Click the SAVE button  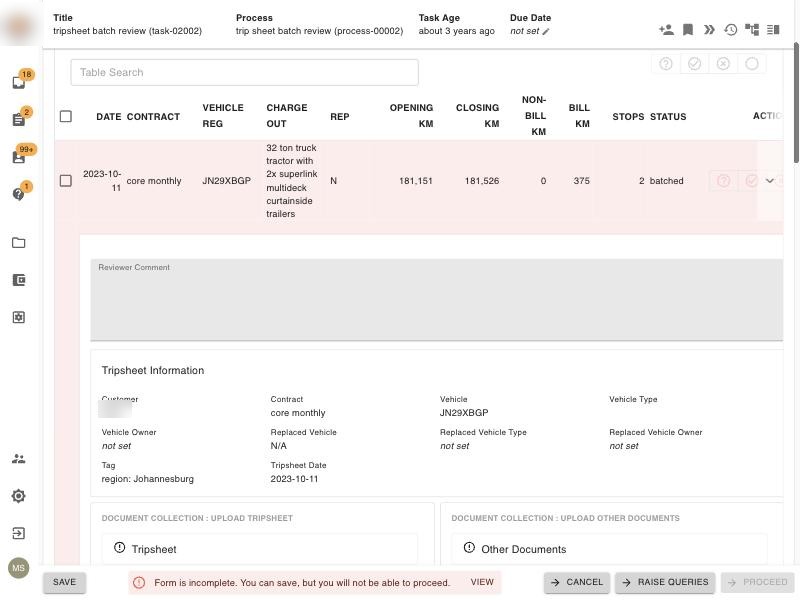pyautogui.click(x=64, y=582)
